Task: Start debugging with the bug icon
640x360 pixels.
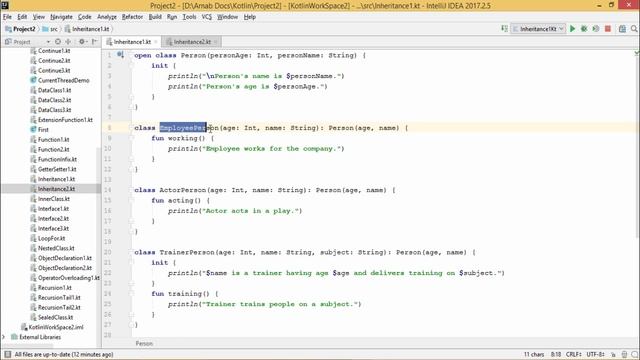Action: coord(584,29)
